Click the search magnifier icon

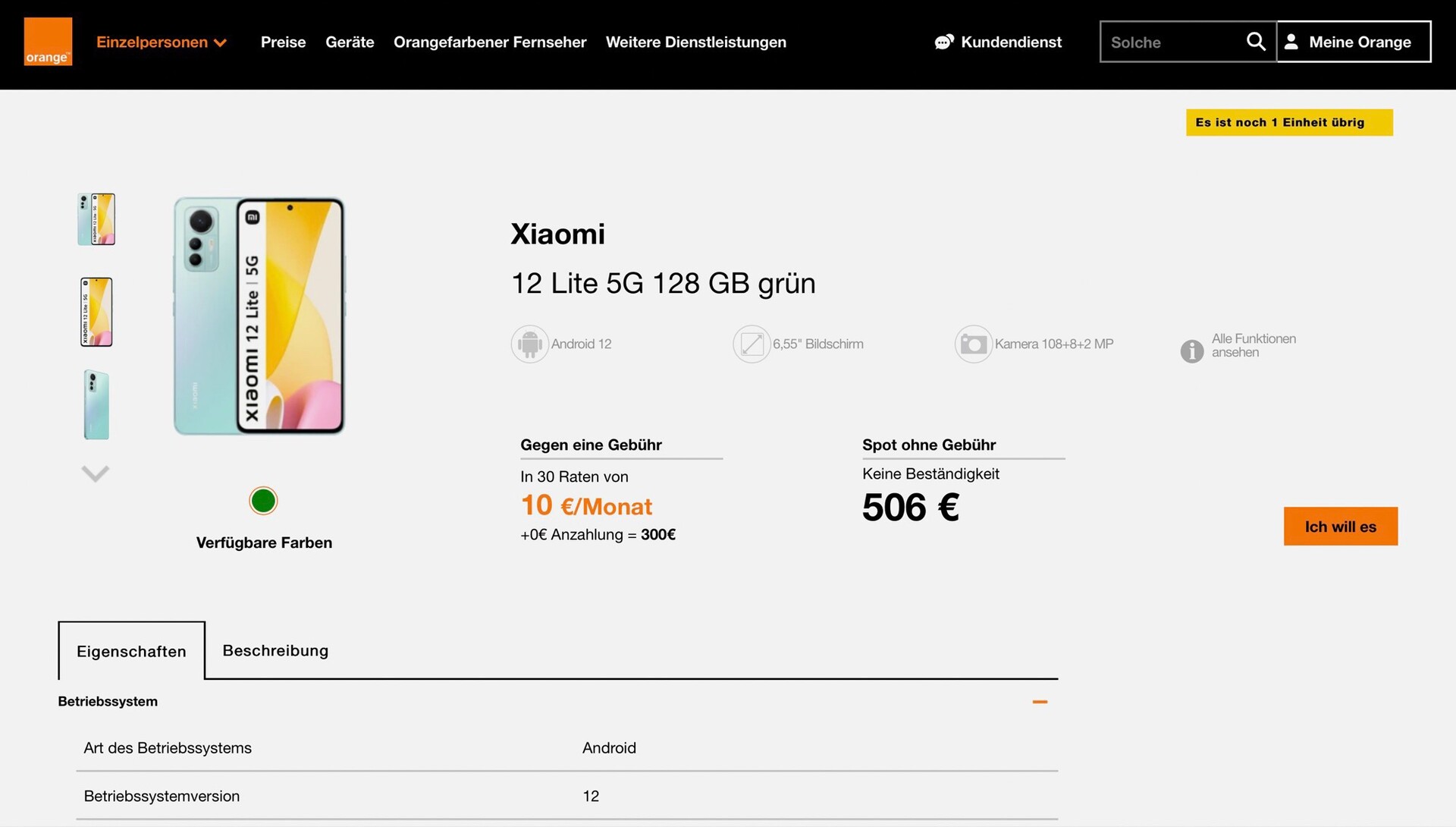click(1256, 42)
